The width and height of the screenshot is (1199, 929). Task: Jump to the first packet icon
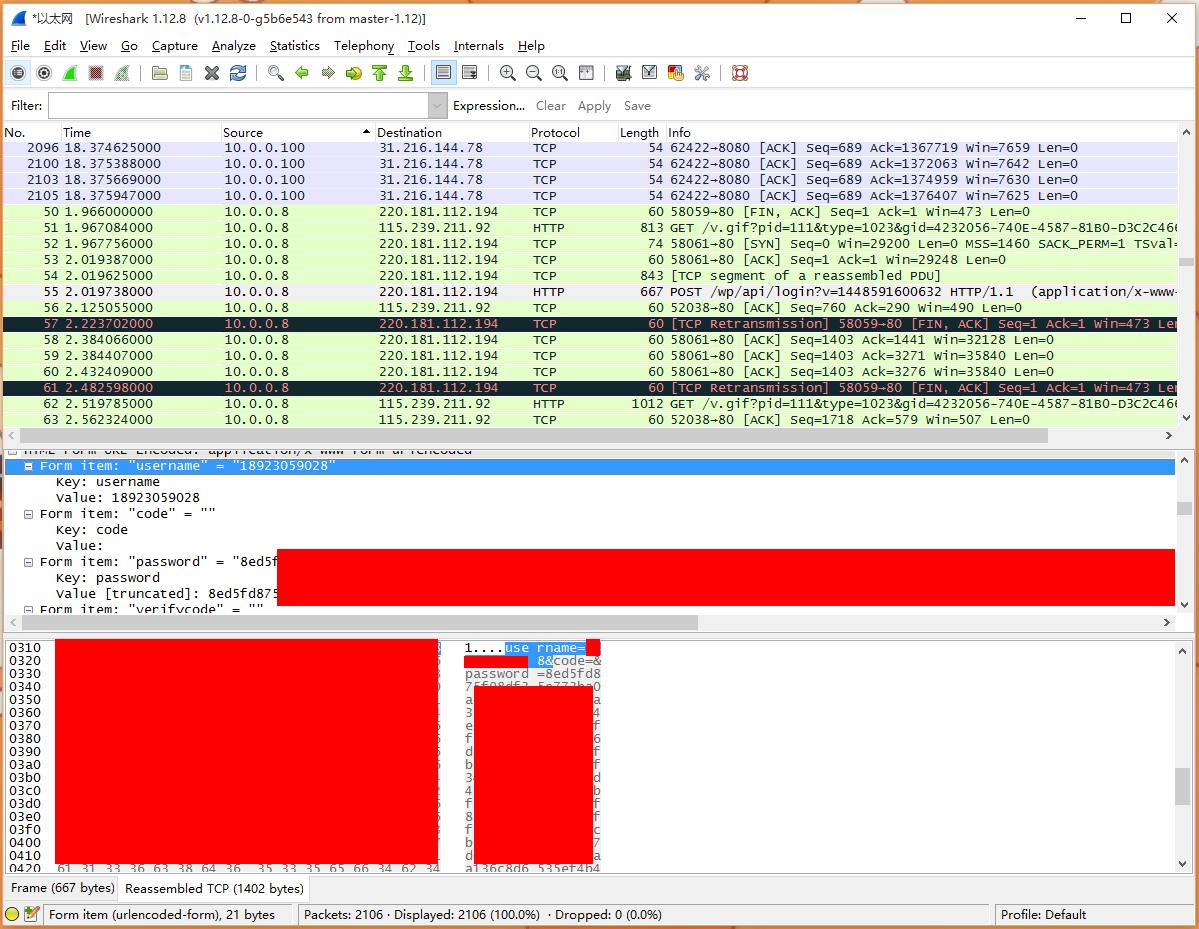(x=380, y=73)
